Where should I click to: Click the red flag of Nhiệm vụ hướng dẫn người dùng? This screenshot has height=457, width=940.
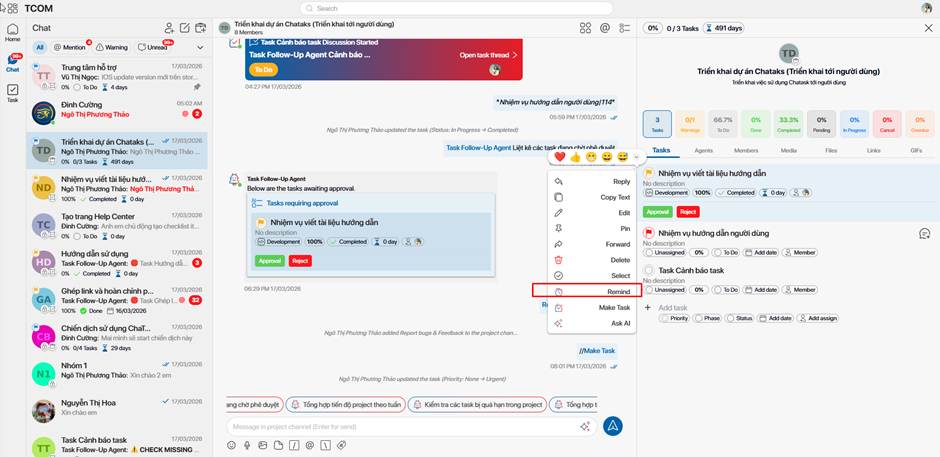(x=648, y=233)
